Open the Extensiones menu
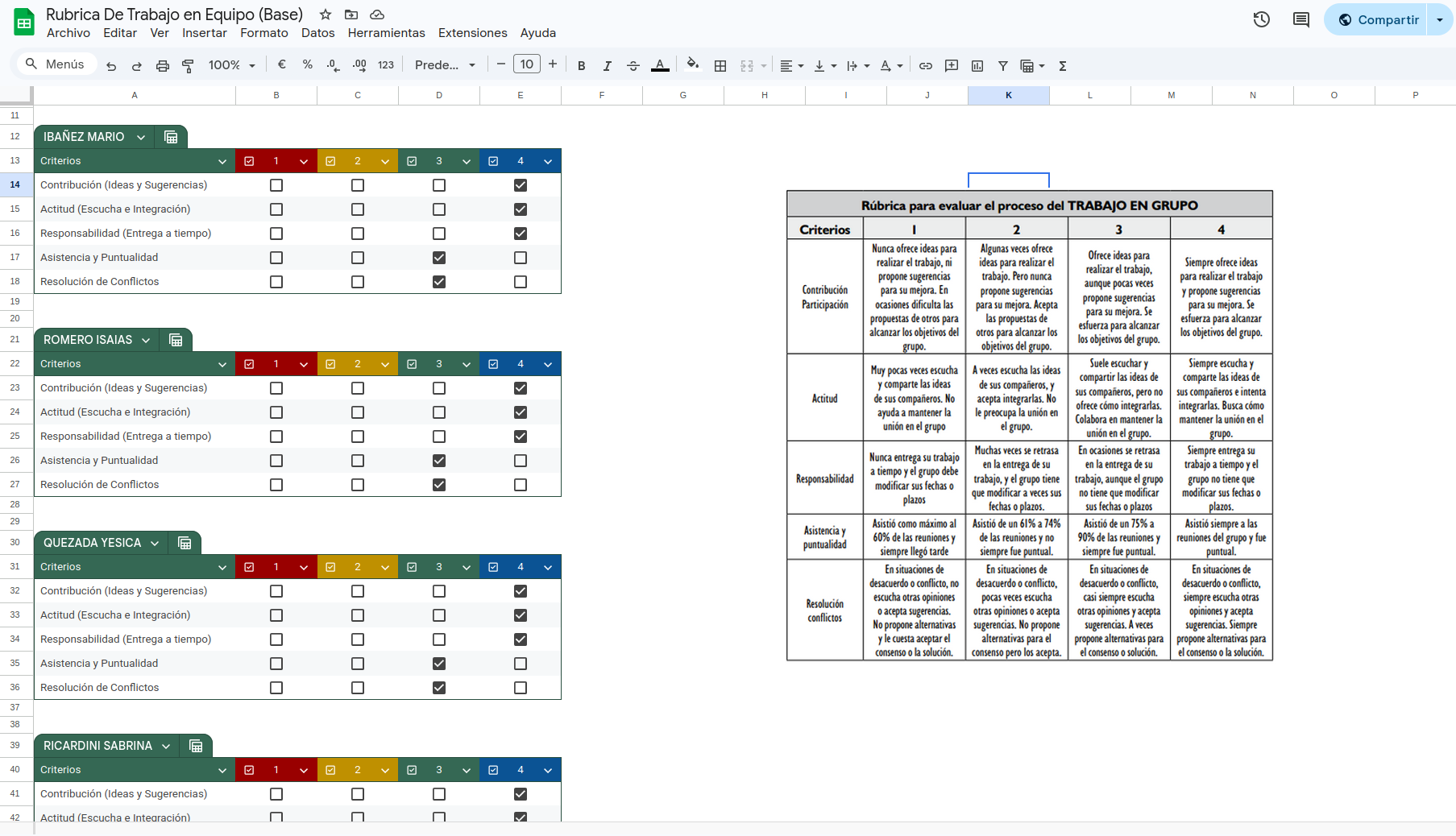This screenshot has width=1456, height=836. (473, 33)
